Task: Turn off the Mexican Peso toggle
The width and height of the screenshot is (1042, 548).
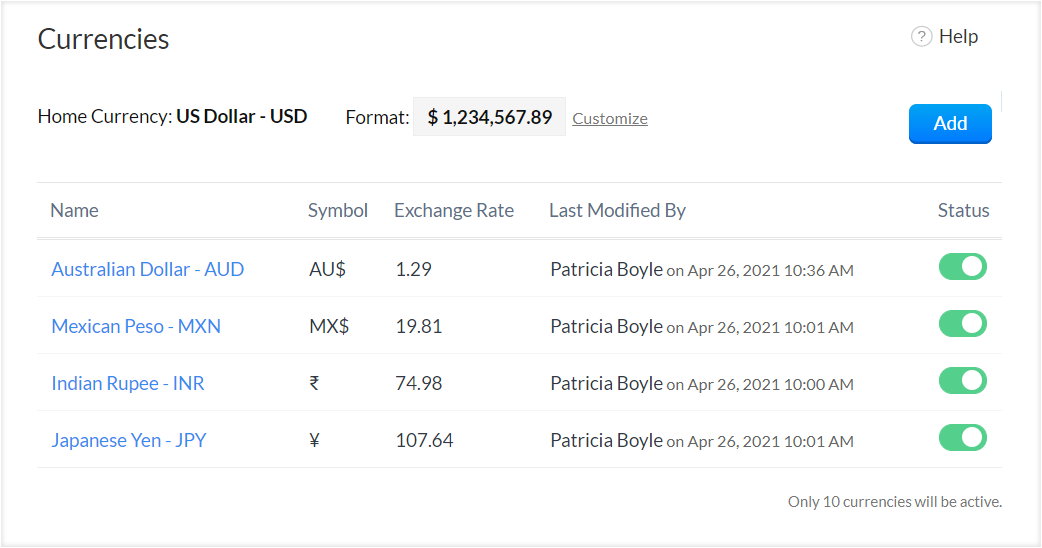Action: [962, 324]
